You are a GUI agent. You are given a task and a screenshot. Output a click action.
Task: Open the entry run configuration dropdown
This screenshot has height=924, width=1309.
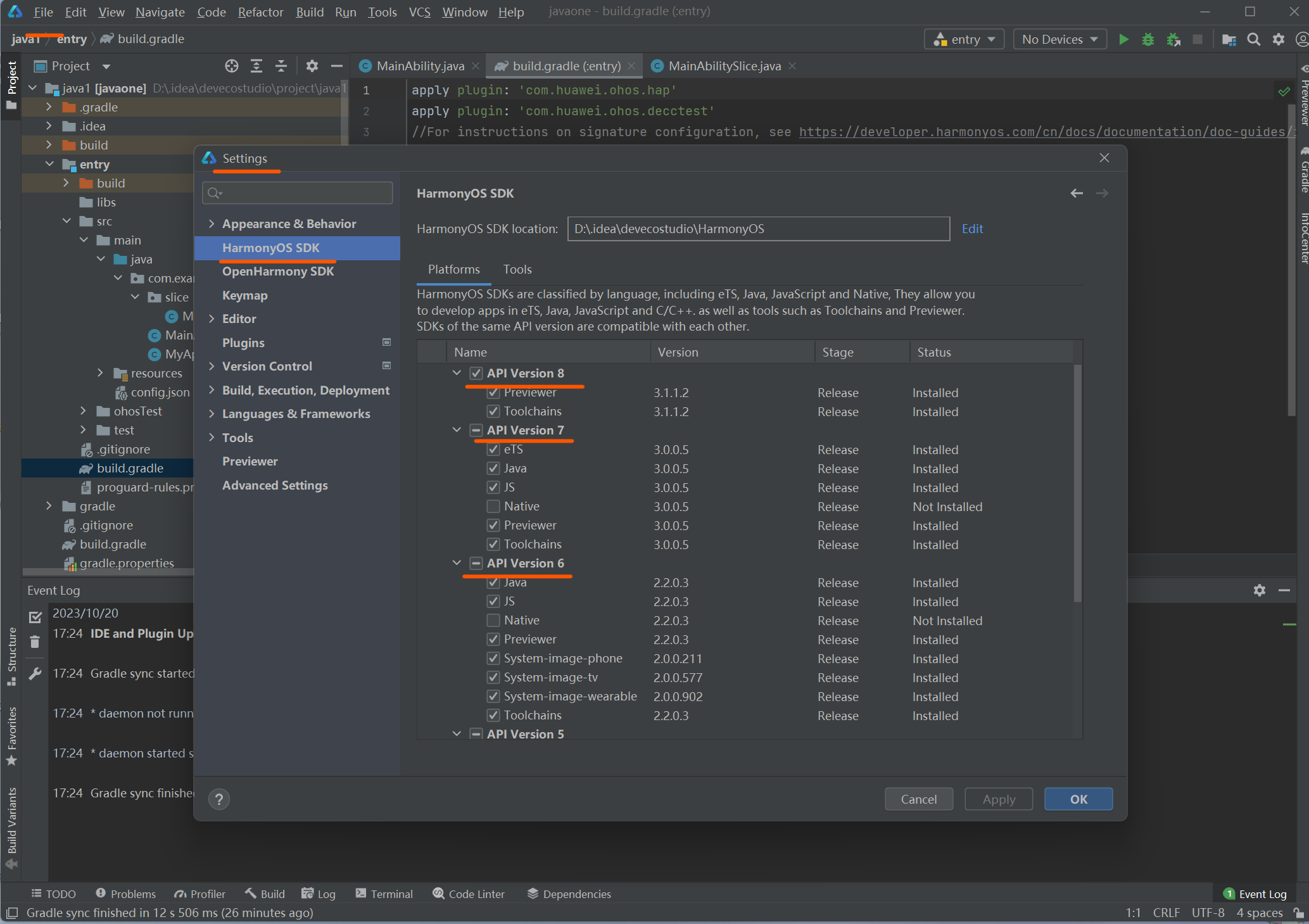(964, 39)
